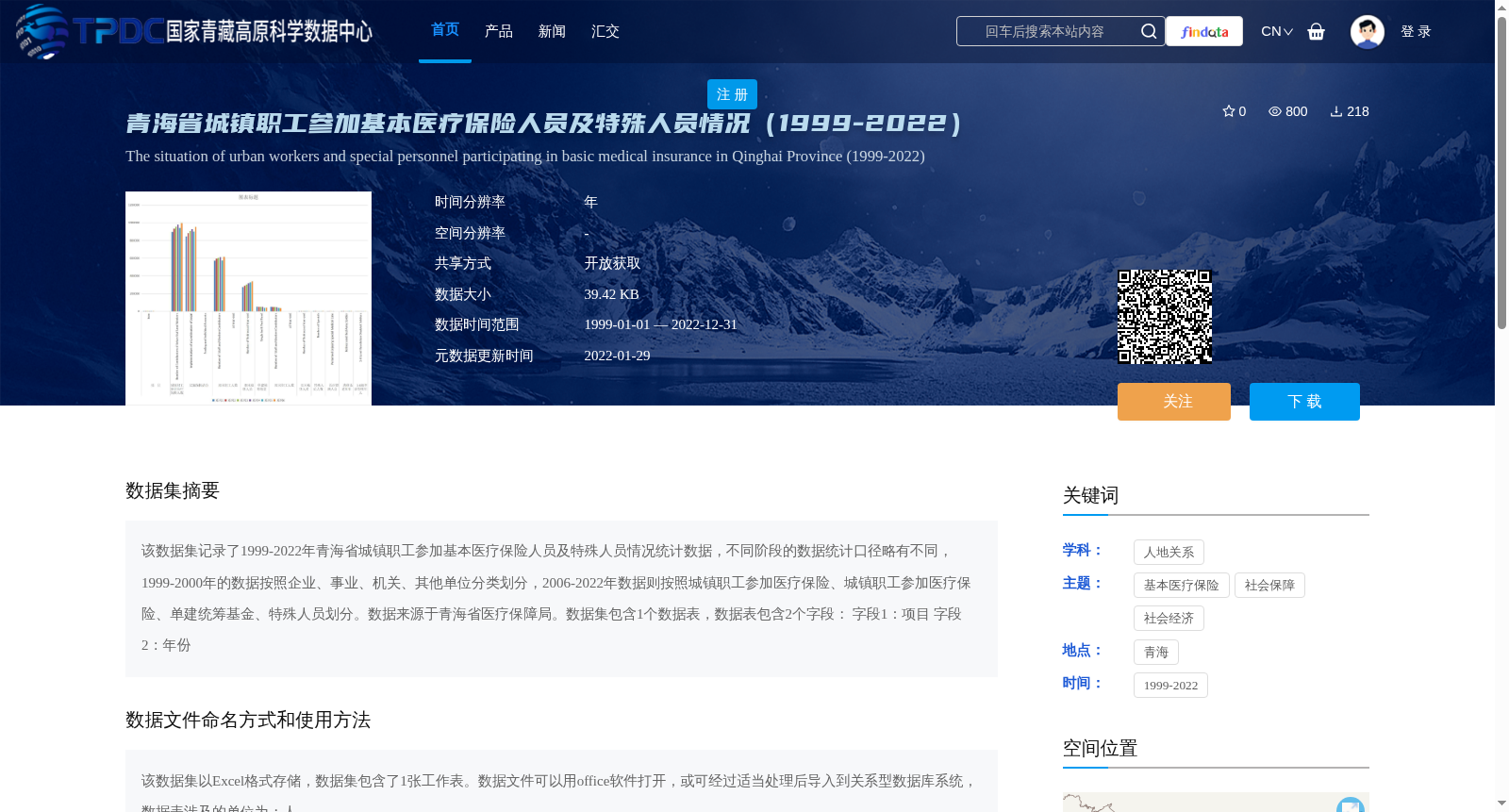Click the 主题： label
The height and width of the screenshot is (812, 1509).
[x=1083, y=583]
